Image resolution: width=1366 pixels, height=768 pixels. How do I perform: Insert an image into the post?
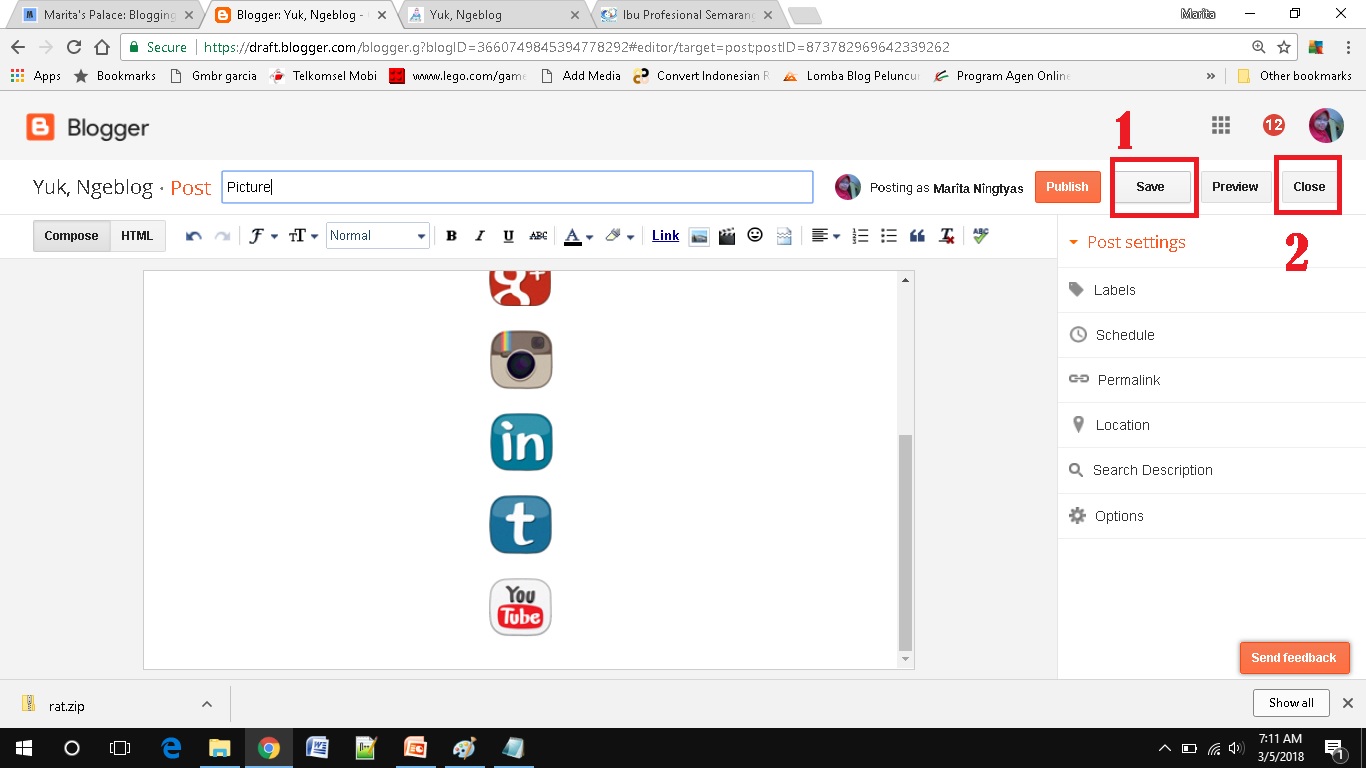(699, 235)
